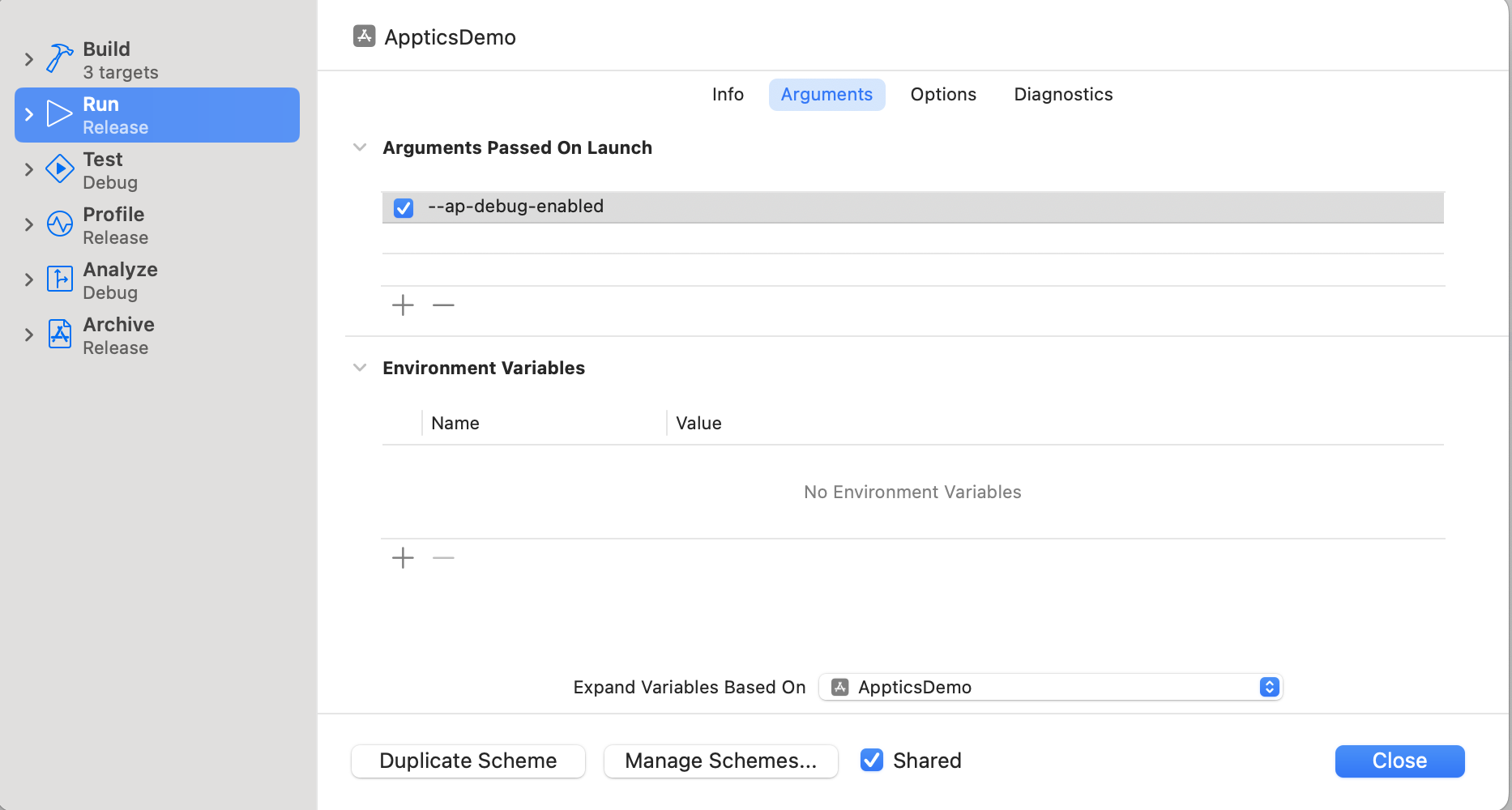
Task: Open the Diagnostics tab
Action: point(1063,95)
